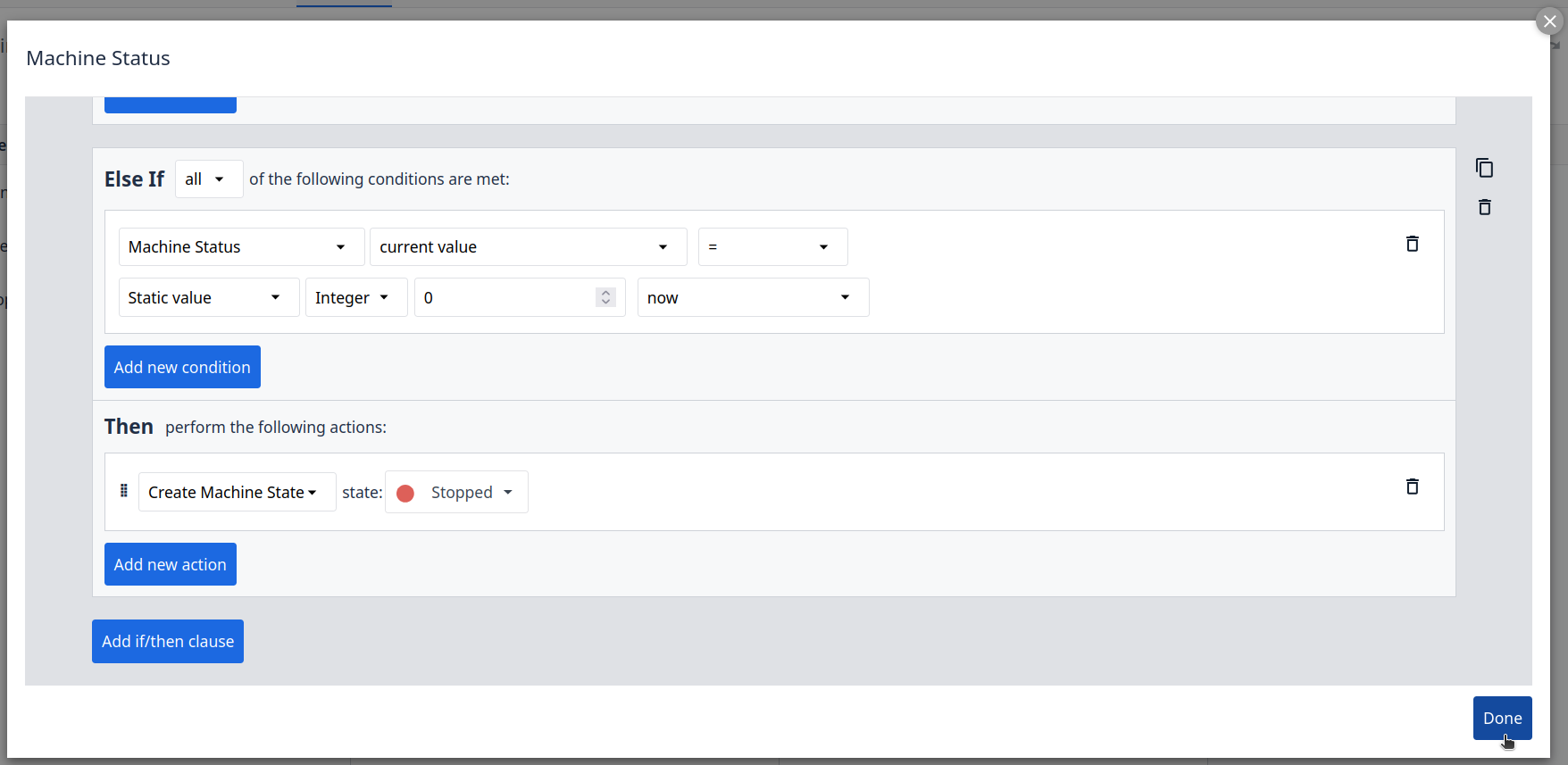This screenshot has height=765, width=1568.
Task: Open the now time dropdown
Action: point(752,298)
